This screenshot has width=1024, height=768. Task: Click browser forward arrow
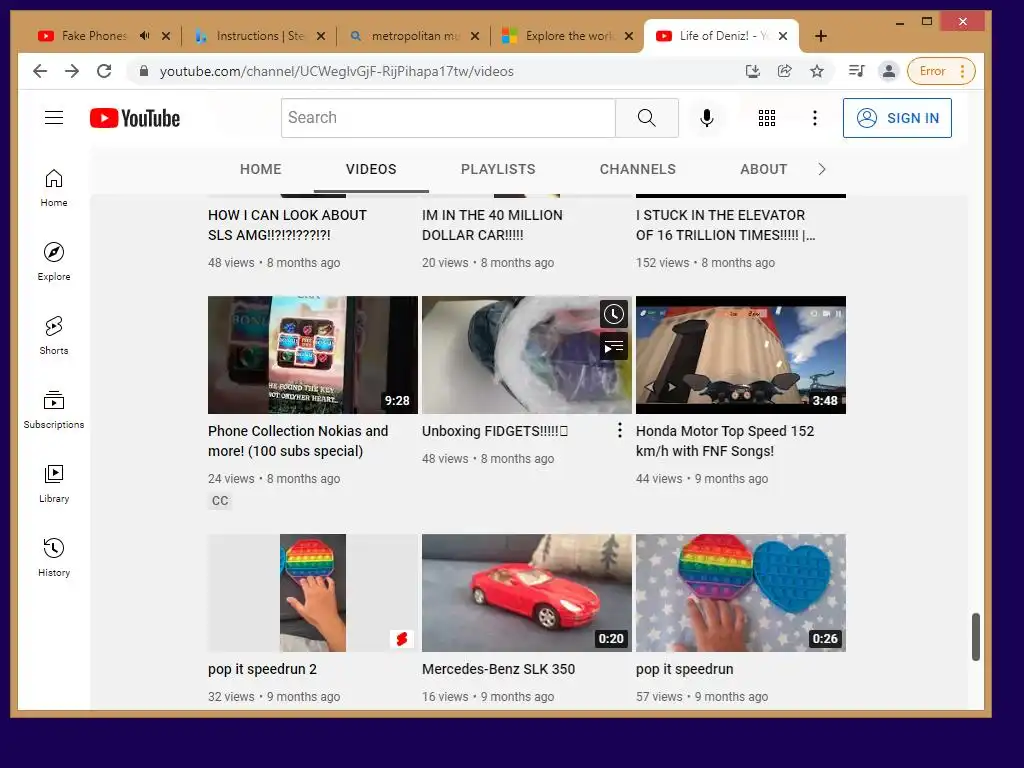[72, 71]
